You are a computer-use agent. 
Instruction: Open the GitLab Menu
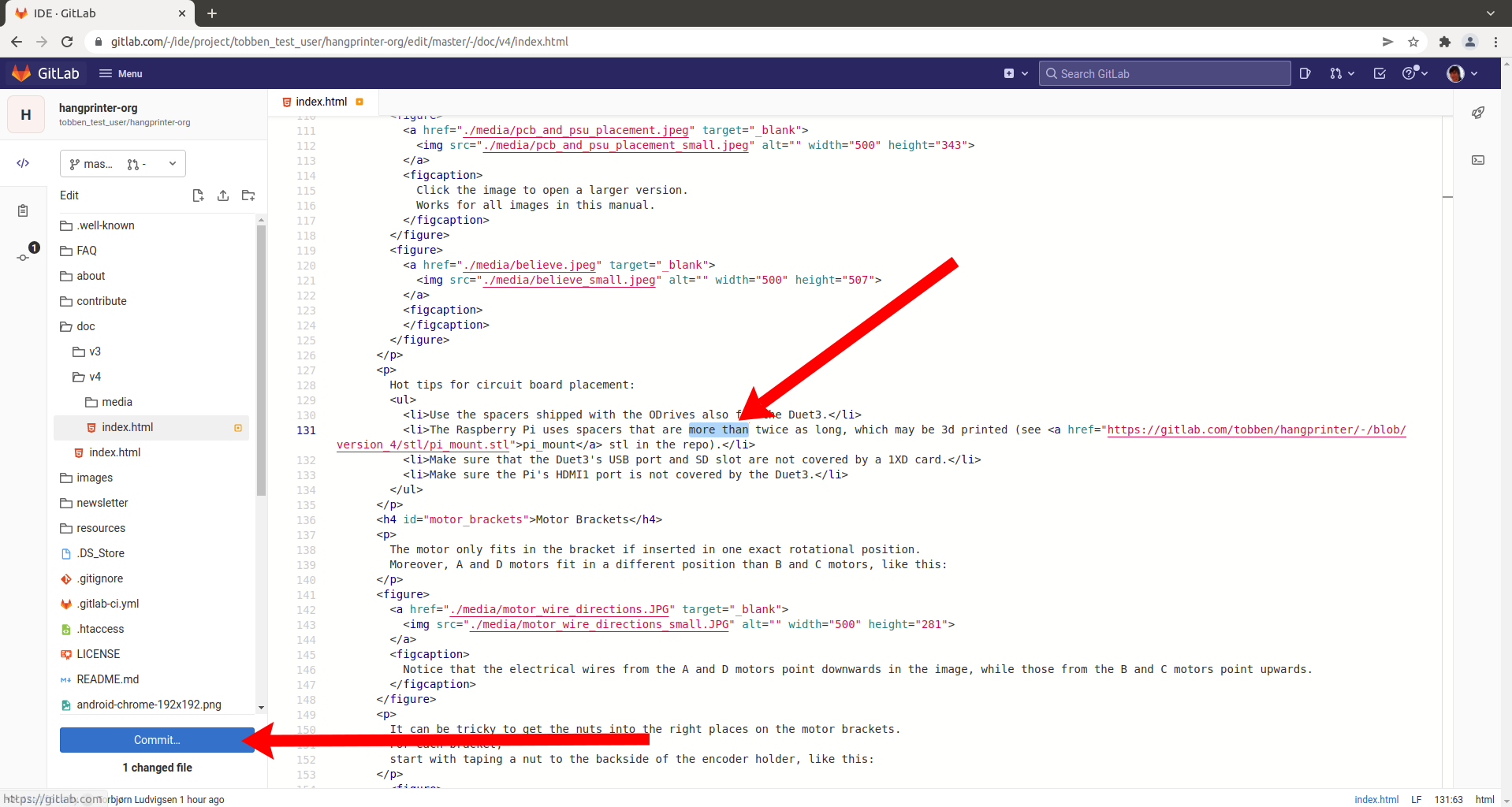(x=121, y=73)
